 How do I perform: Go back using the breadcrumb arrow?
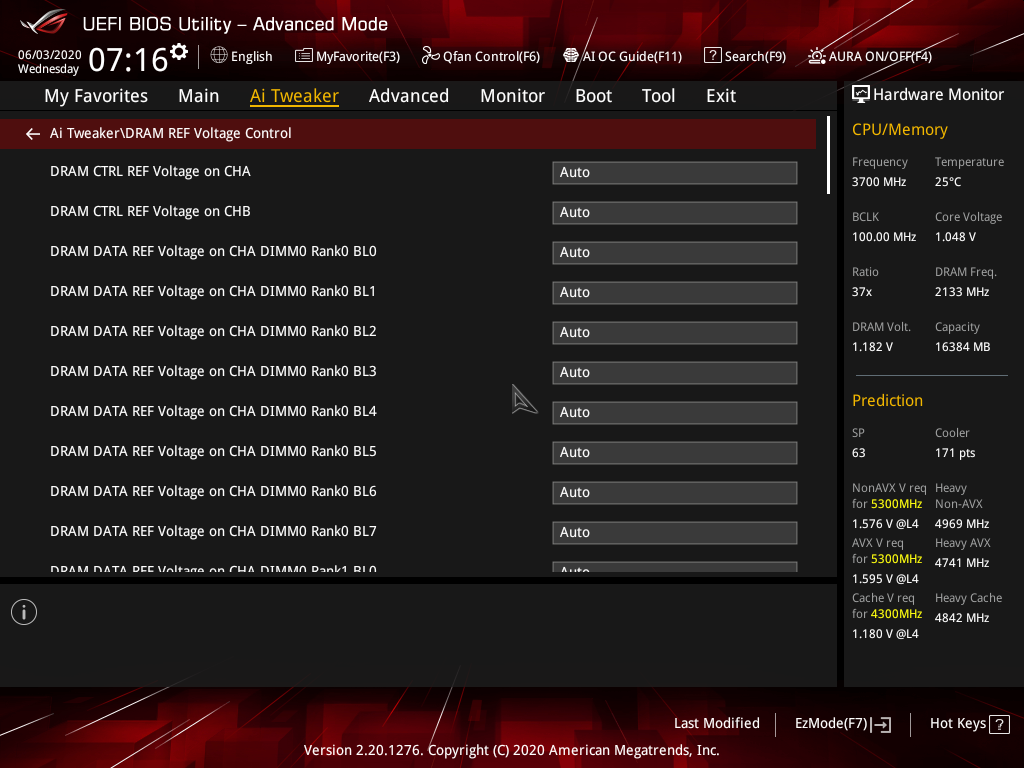pyautogui.click(x=32, y=133)
